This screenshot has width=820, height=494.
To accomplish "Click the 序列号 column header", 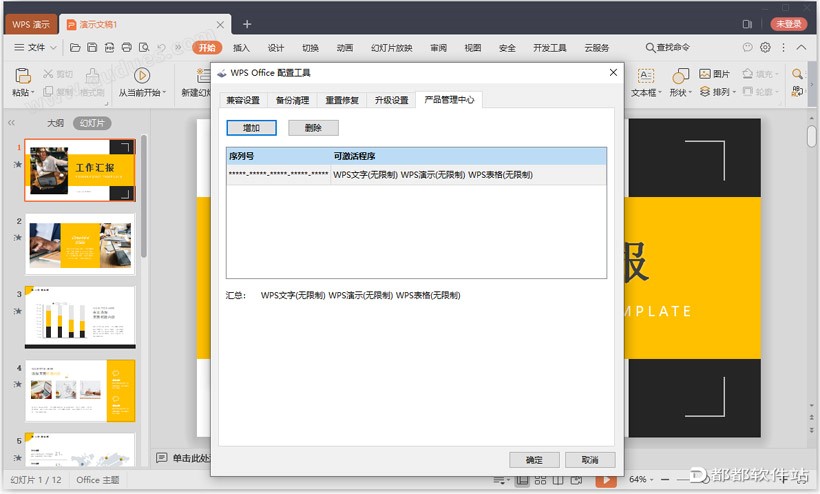I will click(x=279, y=156).
